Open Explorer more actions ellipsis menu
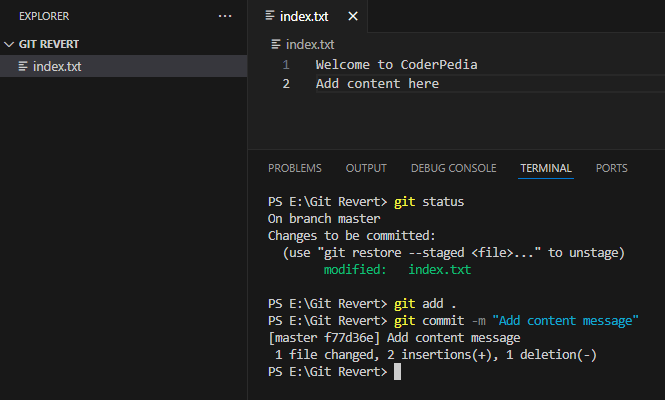The height and width of the screenshot is (400, 665). (x=225, y=17)
